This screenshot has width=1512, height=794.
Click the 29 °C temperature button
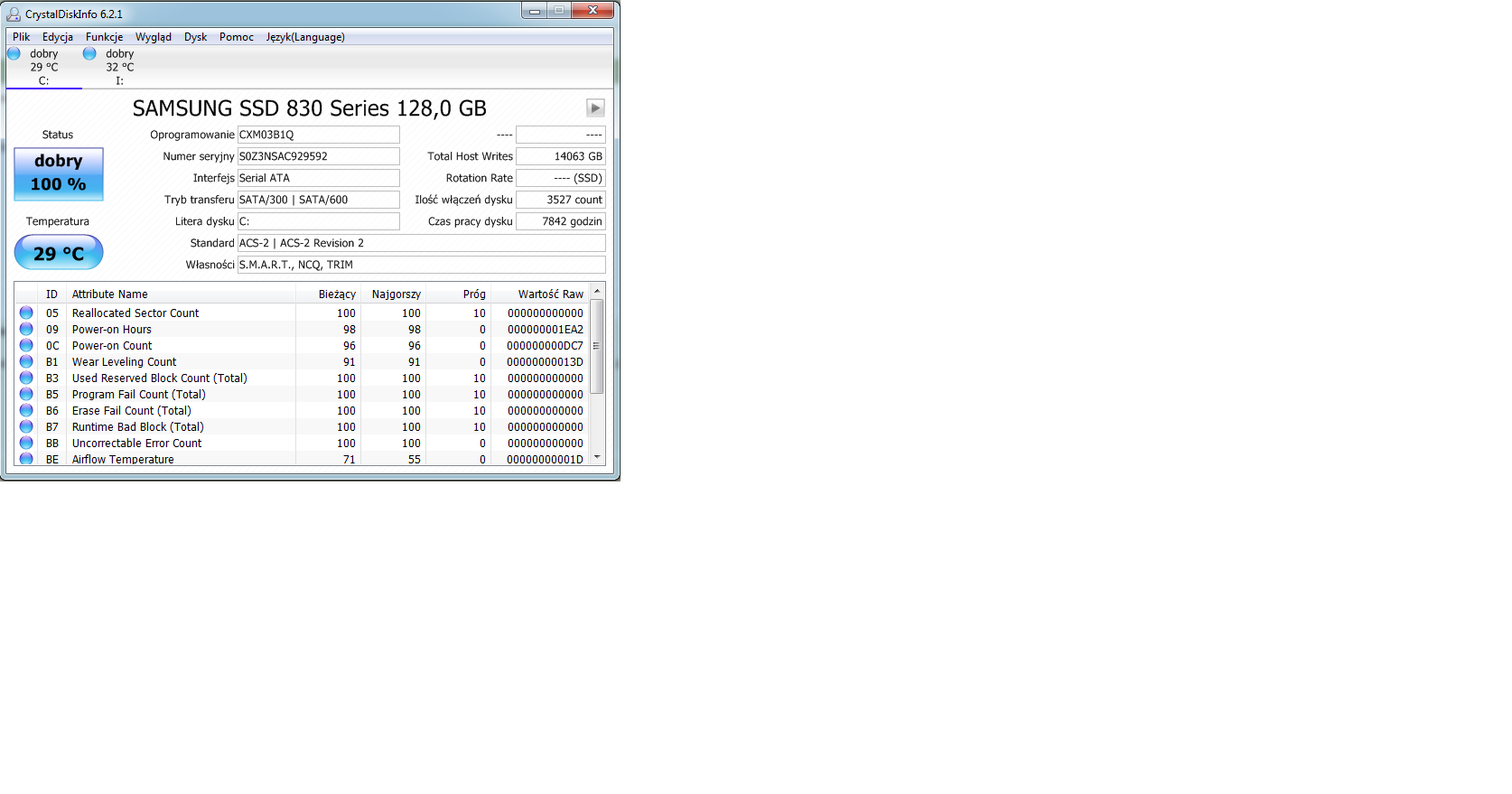click(x=59, y=253)
